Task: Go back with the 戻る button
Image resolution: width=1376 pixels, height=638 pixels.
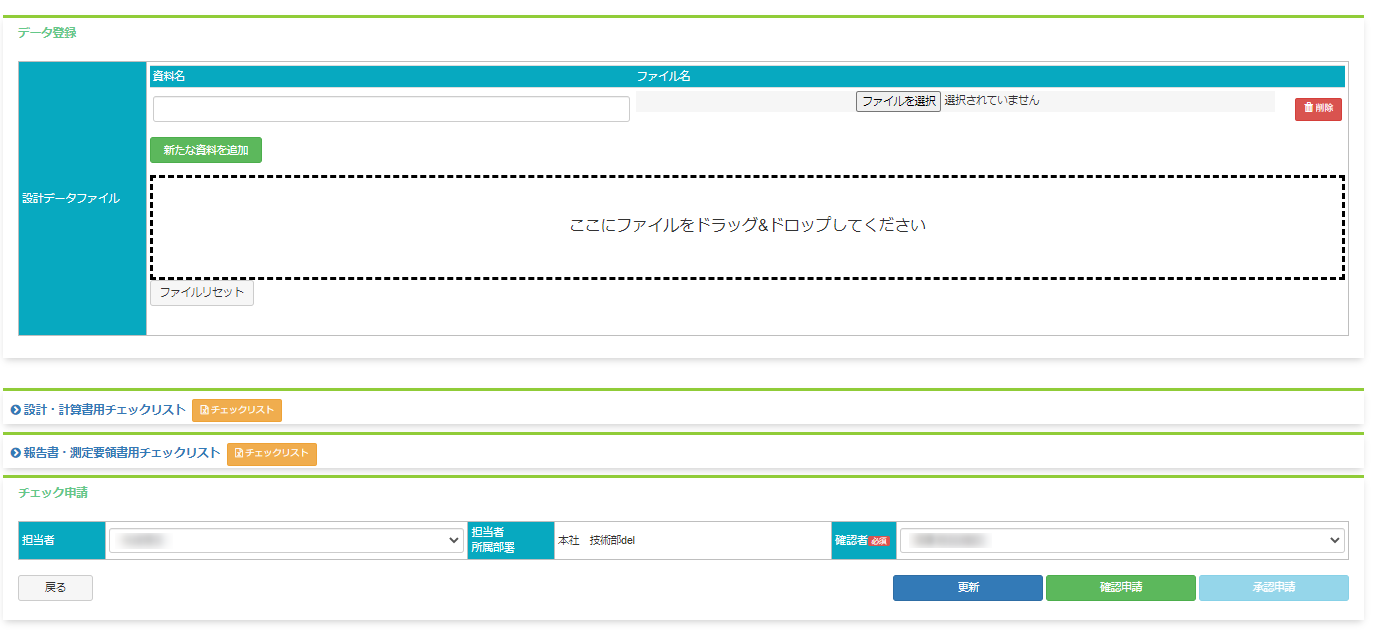Action: click(56, 588)
